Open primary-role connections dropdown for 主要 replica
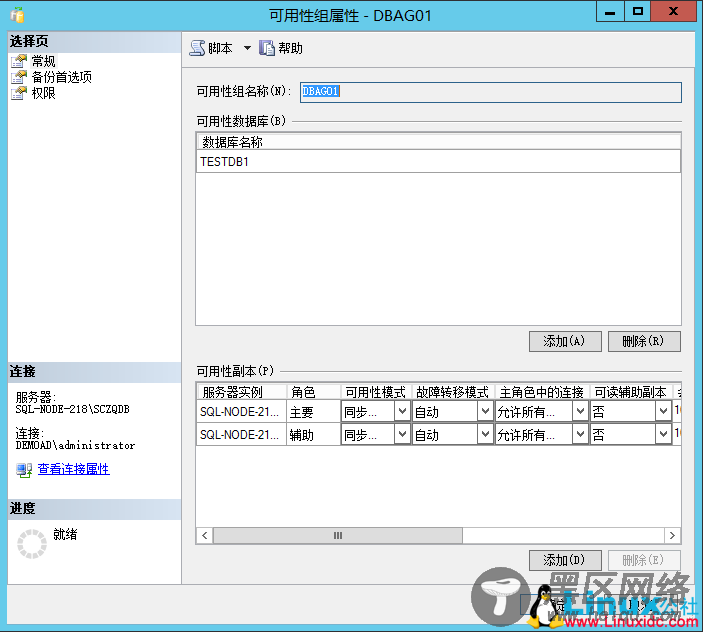 click(x=580, y=411)
